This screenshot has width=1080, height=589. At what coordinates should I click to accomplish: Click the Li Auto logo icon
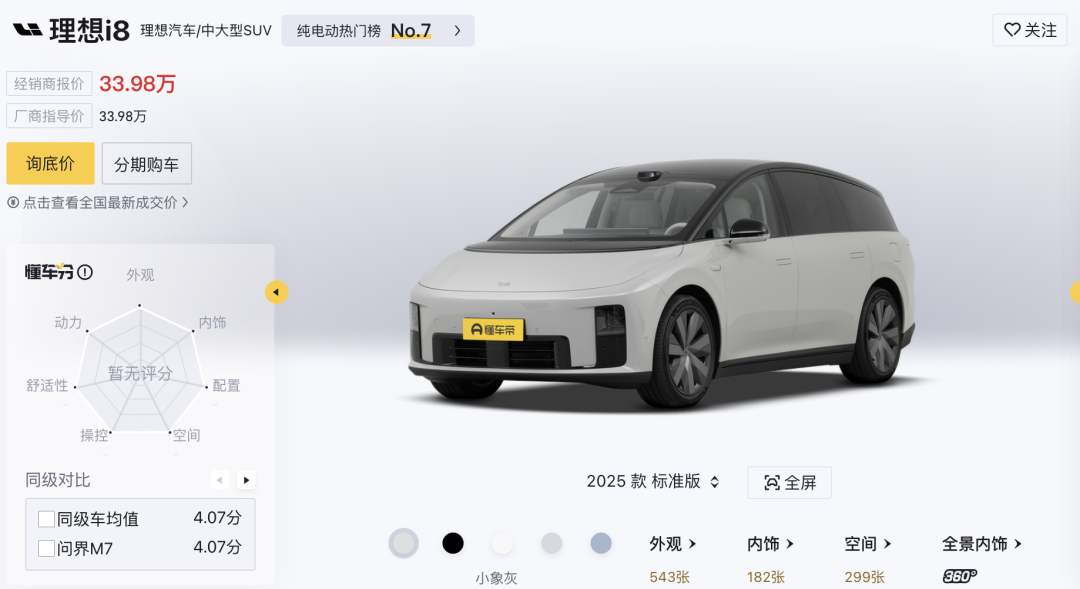[x=28, y=30]
